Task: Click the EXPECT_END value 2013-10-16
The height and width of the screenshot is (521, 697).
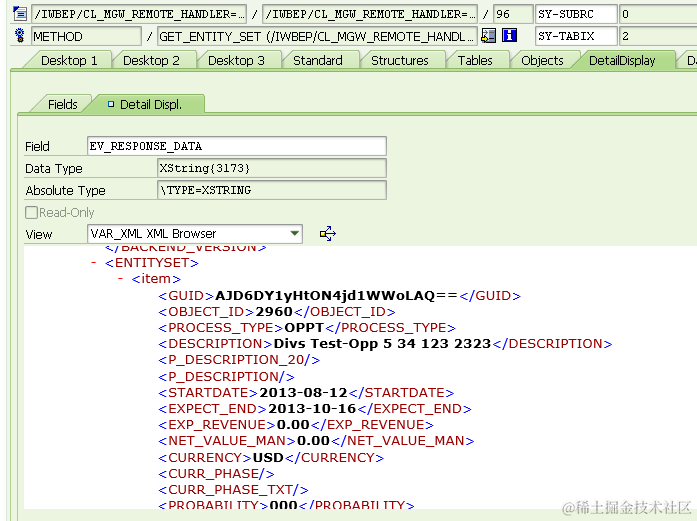Action: point(312,409)
